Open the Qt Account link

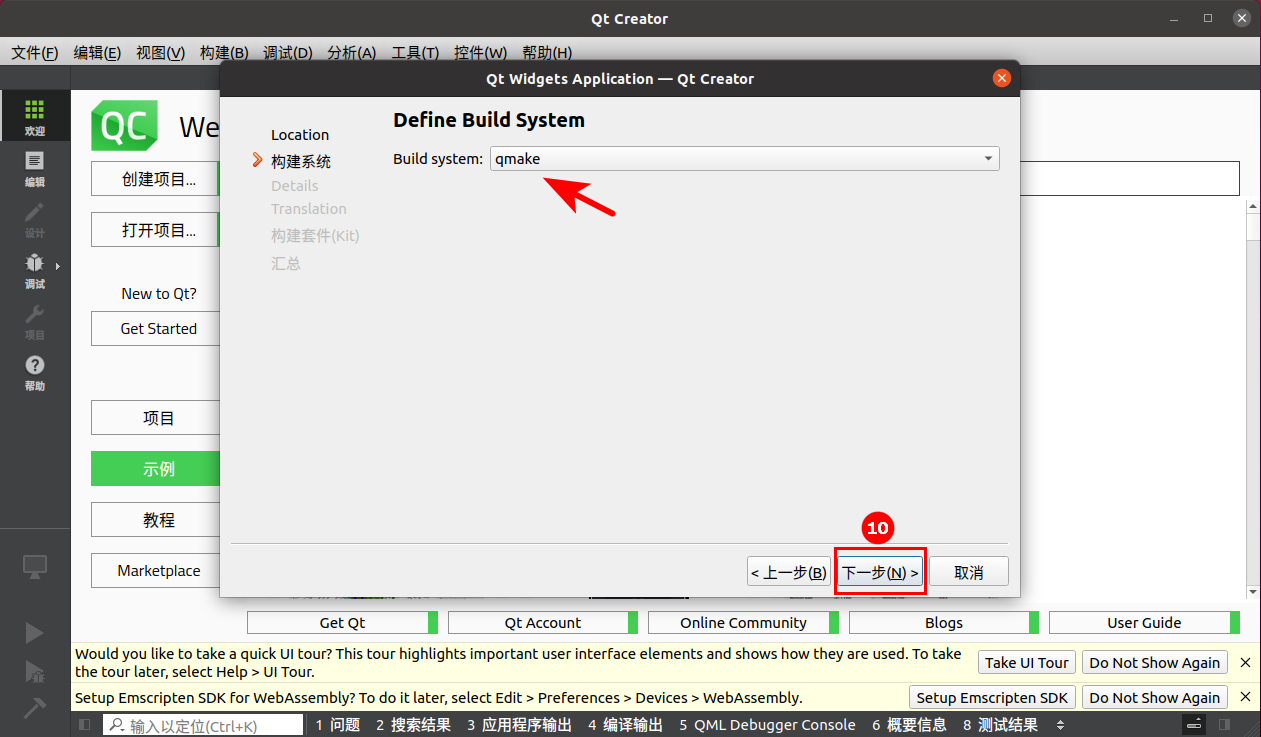(x=543, y=622)
